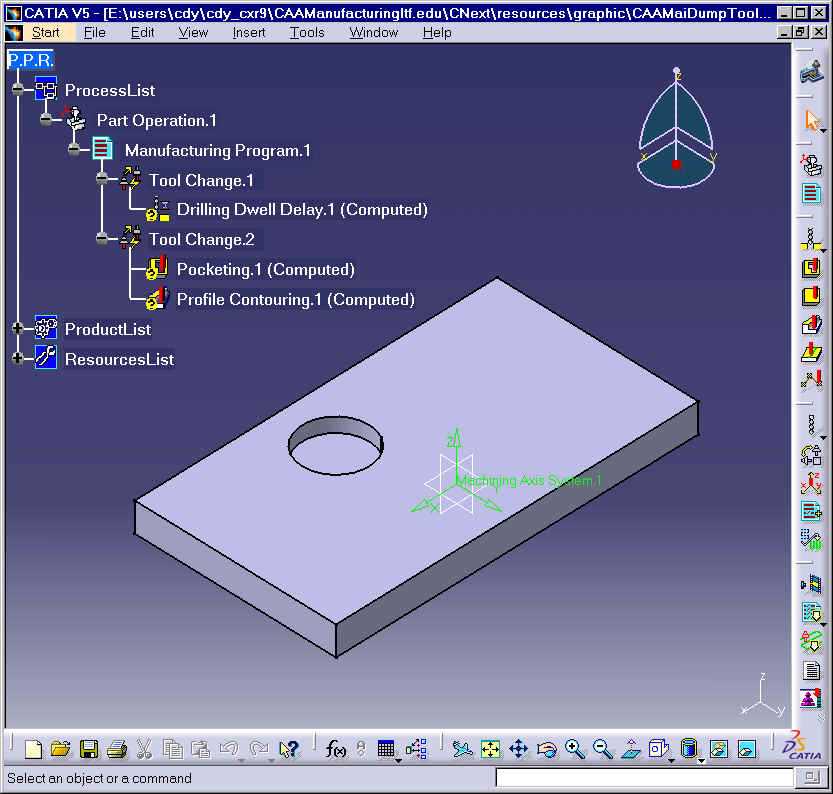Click the Machining Axis Change icon

pos(811,483)
